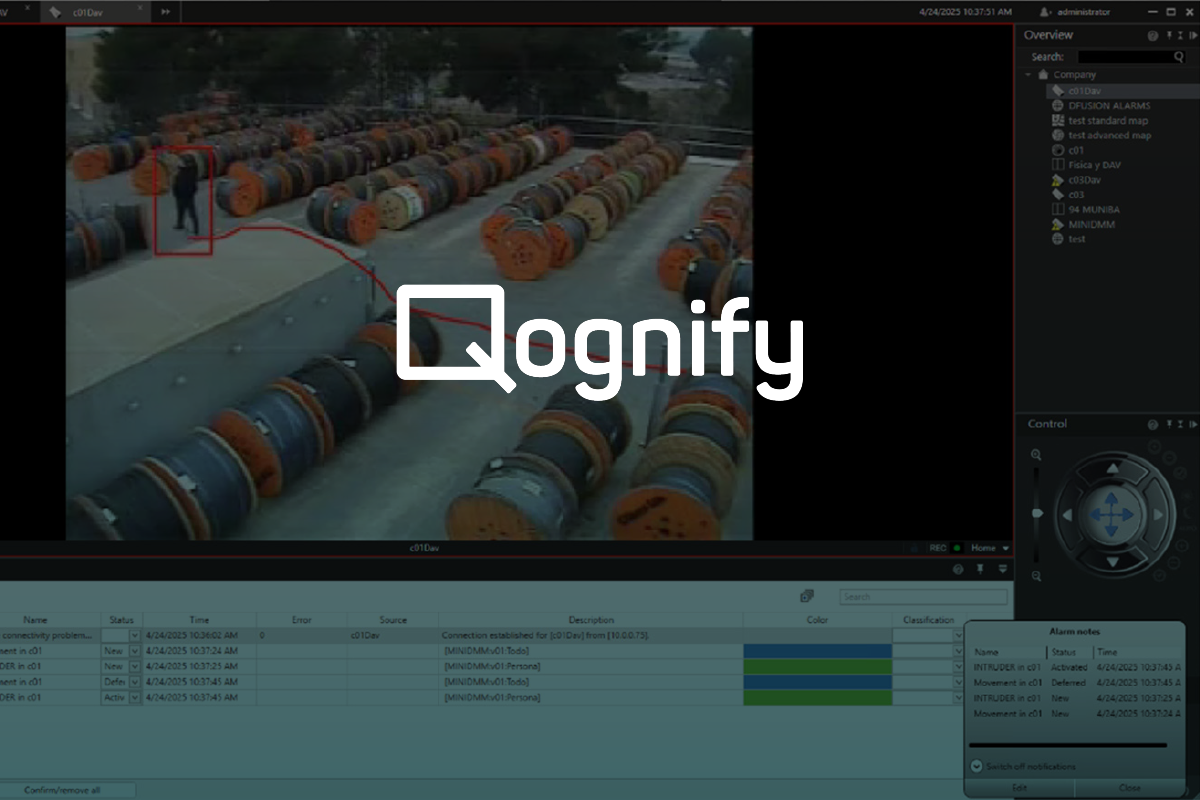Click the search magnifier in Overview

[x=1179, y=57]
